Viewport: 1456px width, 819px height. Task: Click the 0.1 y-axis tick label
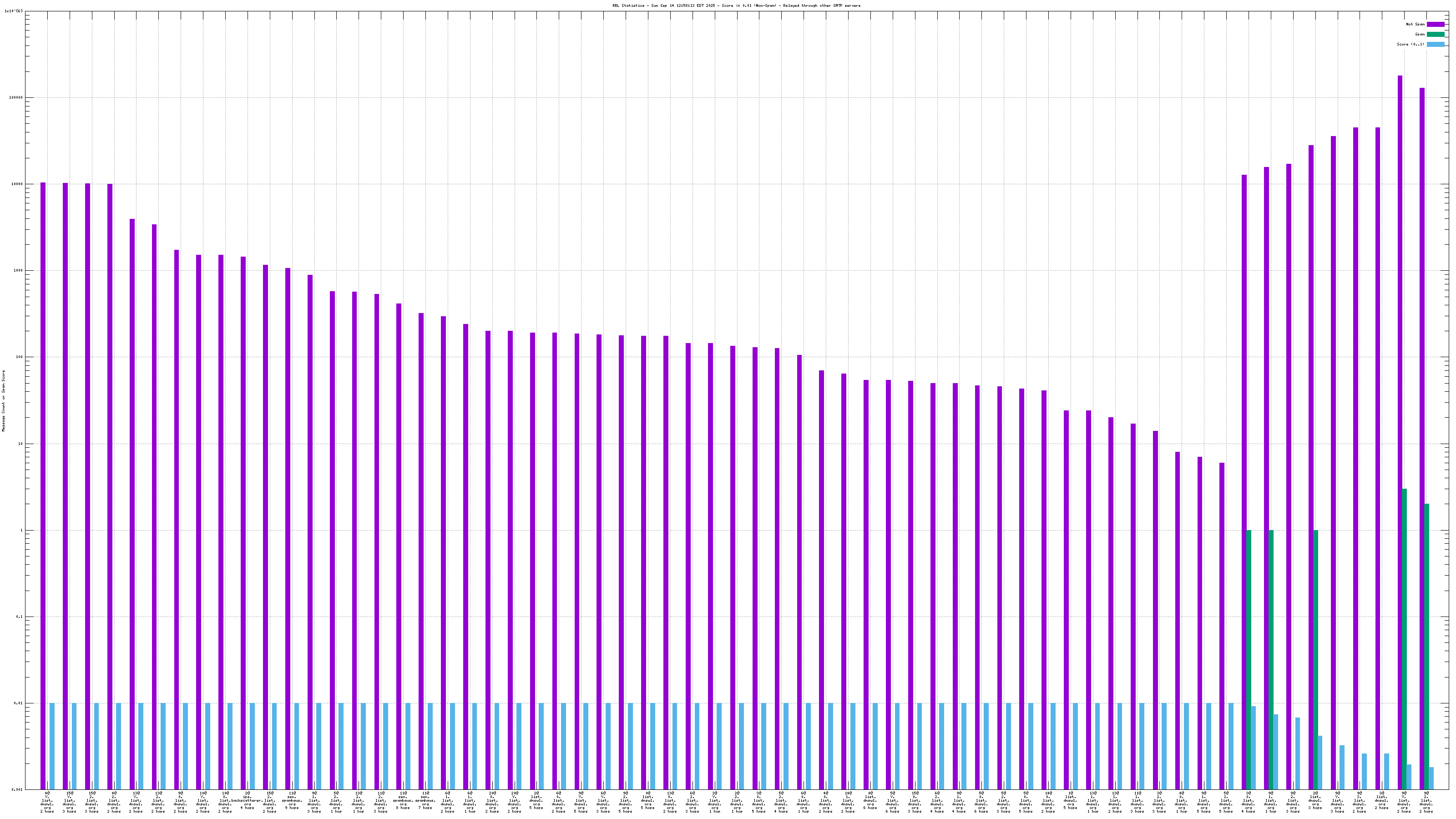point(18,617)
